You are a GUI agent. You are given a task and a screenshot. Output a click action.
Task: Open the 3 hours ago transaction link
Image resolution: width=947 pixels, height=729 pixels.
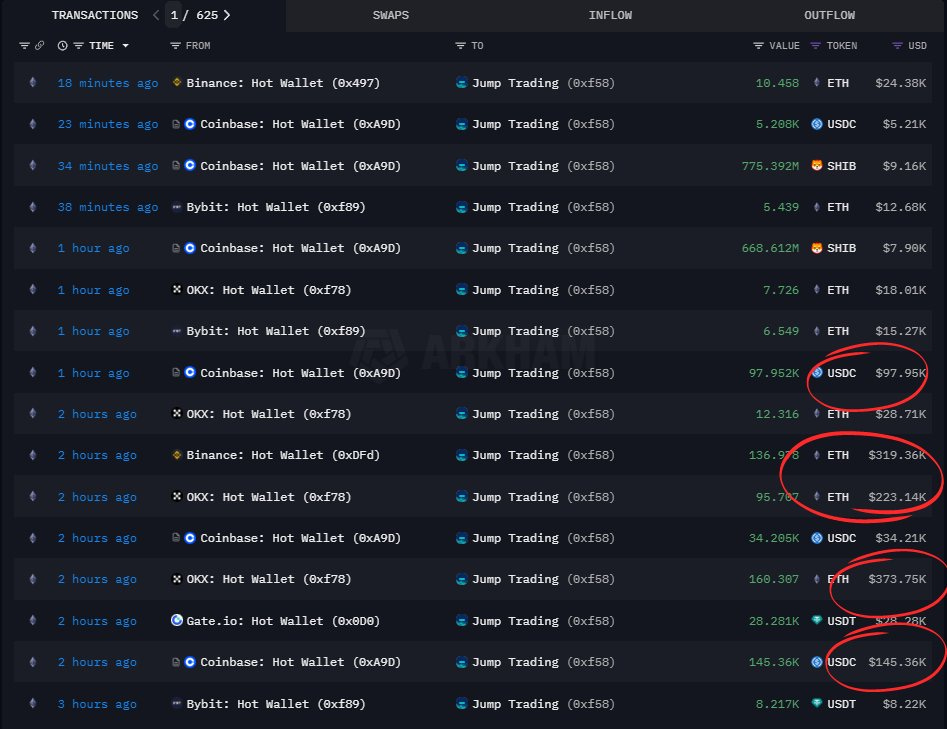coord(97,704)
